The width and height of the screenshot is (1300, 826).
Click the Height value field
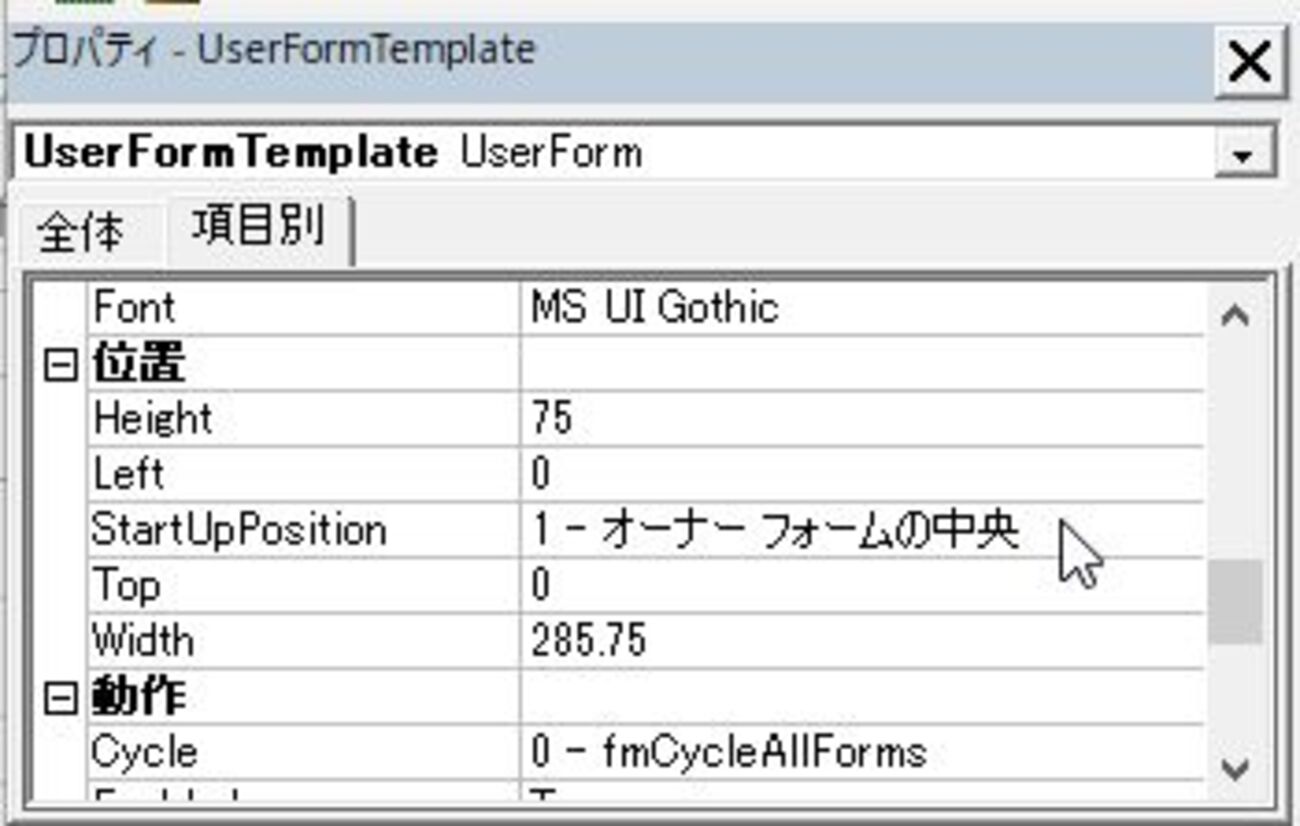coord(860,418)
